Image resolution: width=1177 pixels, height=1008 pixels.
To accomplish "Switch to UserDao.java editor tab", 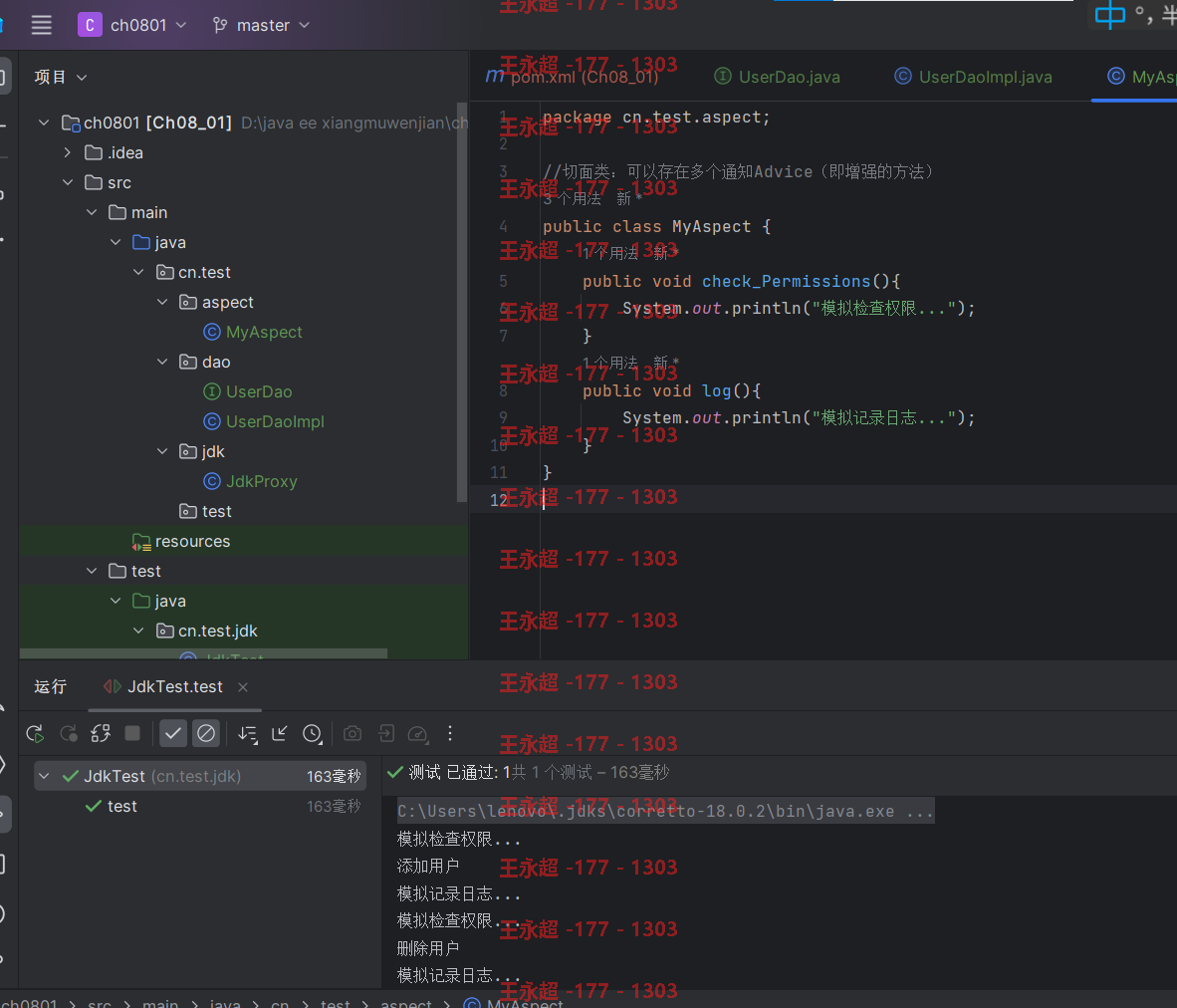I will coord(777,77).
